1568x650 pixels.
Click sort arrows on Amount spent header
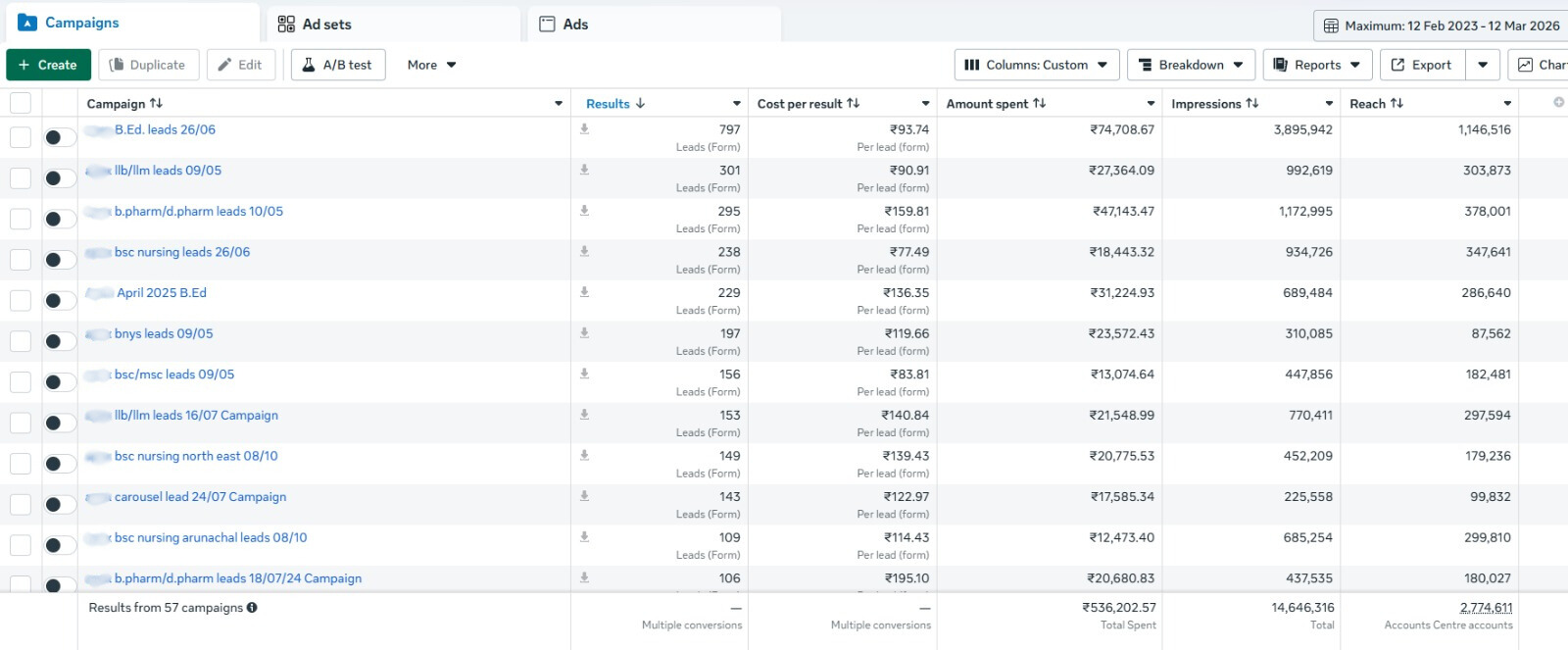tap(1040, 103)
